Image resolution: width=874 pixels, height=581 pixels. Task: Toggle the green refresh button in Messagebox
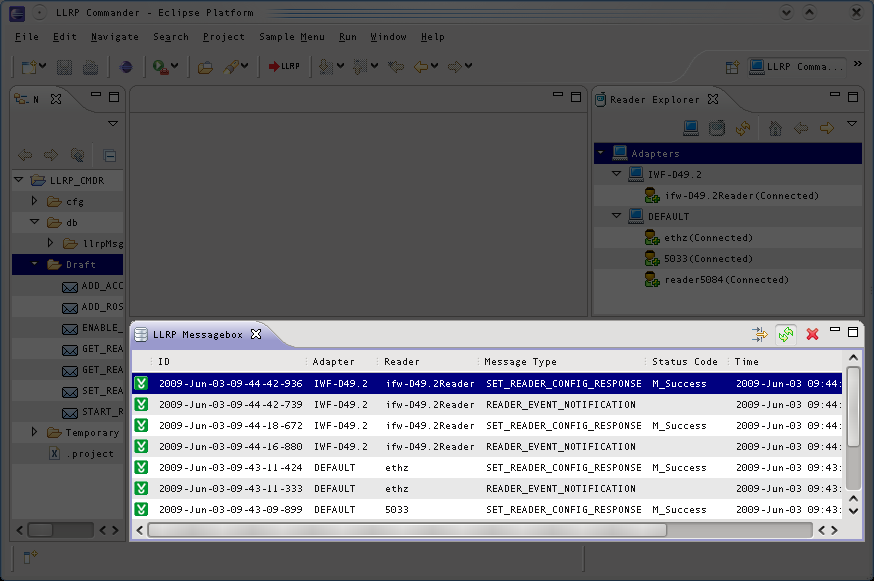pos(786,335)
